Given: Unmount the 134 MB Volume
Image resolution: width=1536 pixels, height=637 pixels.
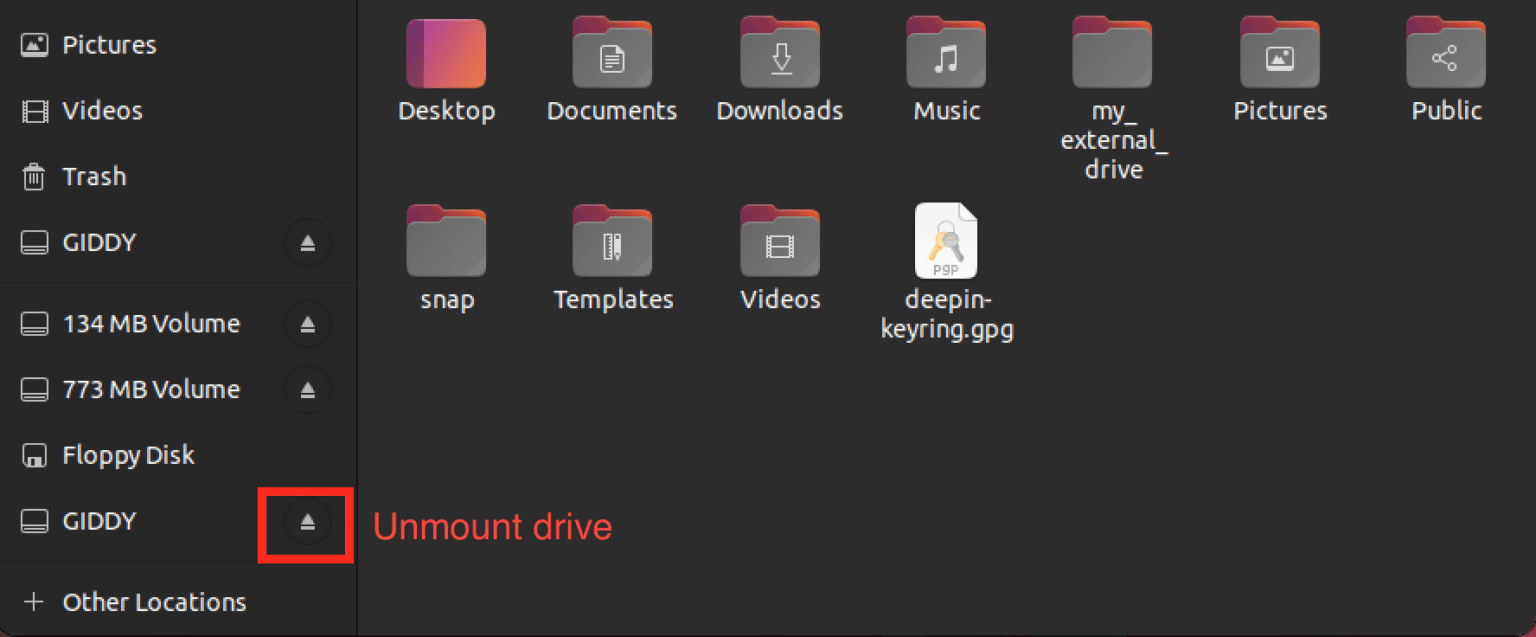Looking at the screenshot, I should point(307,323).
